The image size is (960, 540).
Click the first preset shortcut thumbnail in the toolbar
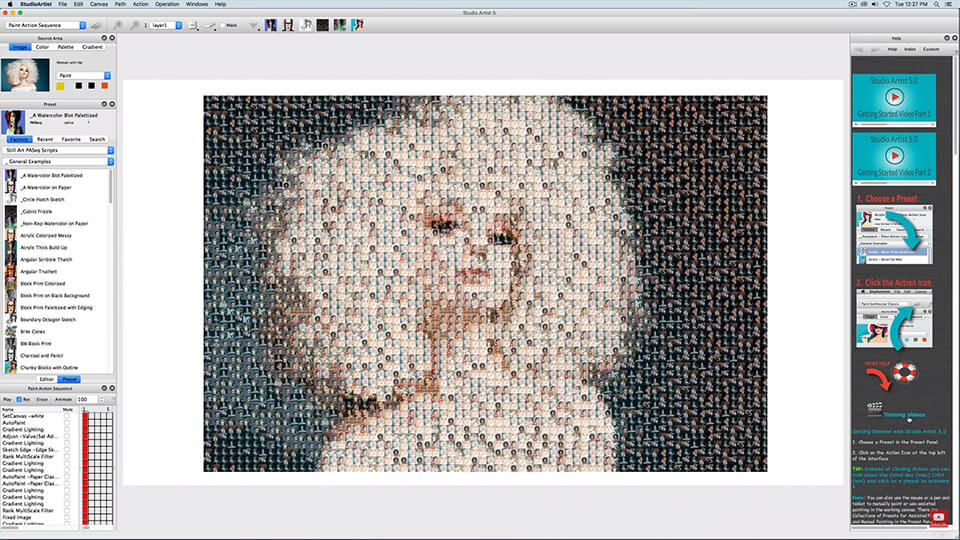click(x=271, y=25)
